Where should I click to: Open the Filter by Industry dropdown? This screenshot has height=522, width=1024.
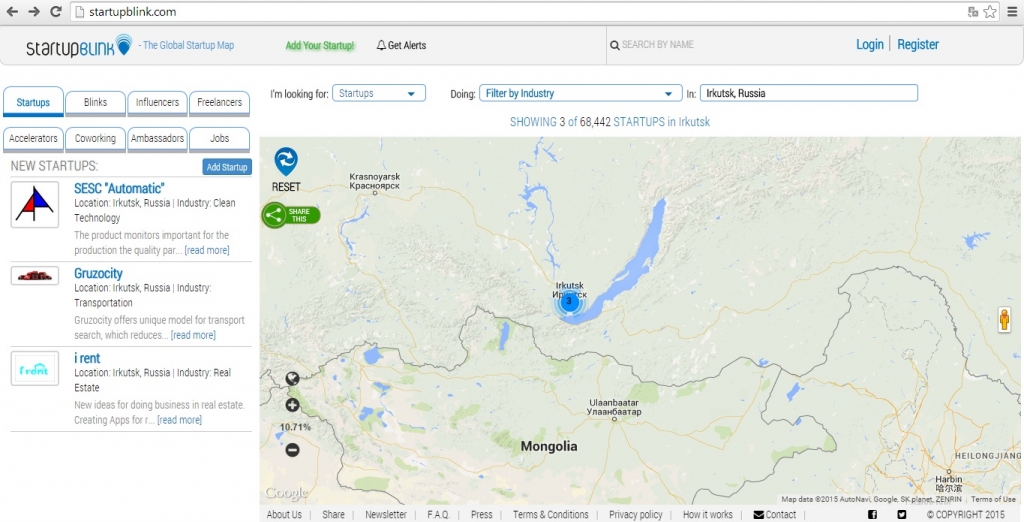(579, 93)
